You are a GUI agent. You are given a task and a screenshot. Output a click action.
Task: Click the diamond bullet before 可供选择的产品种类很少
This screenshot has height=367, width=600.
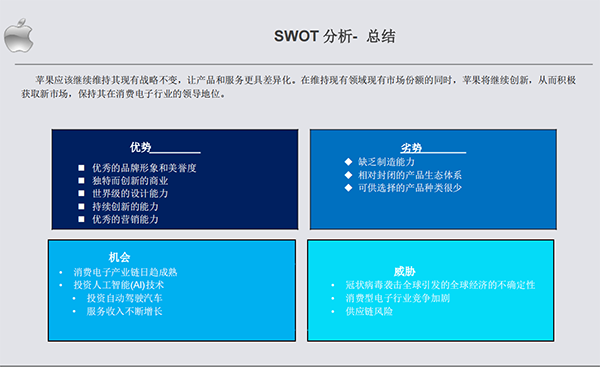click(348, 188)
